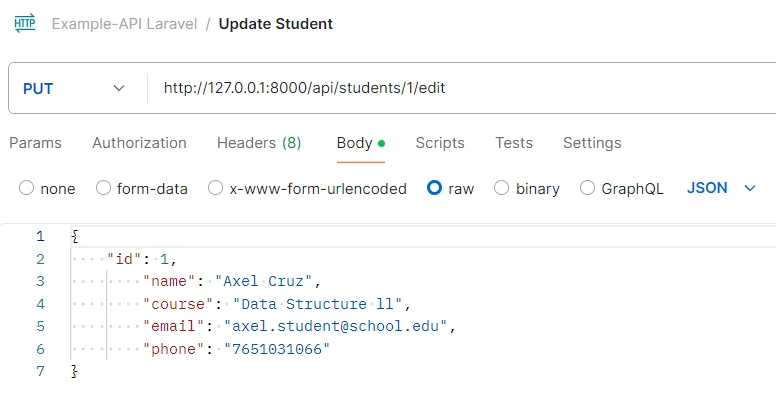Select the none body type
This screenshot has height=403, width=776.
tap(27, 188)
